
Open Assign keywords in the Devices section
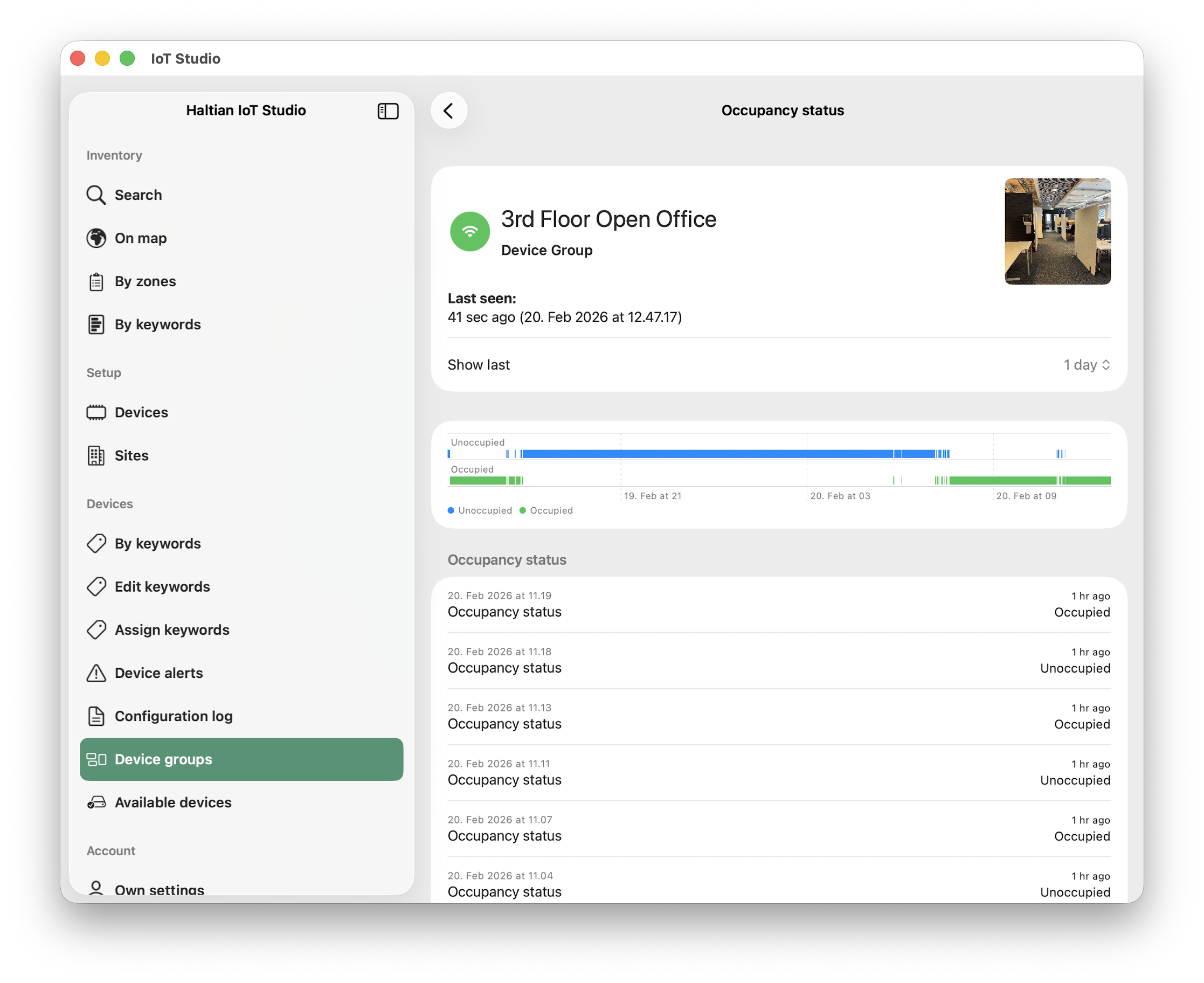click(171, 629)
